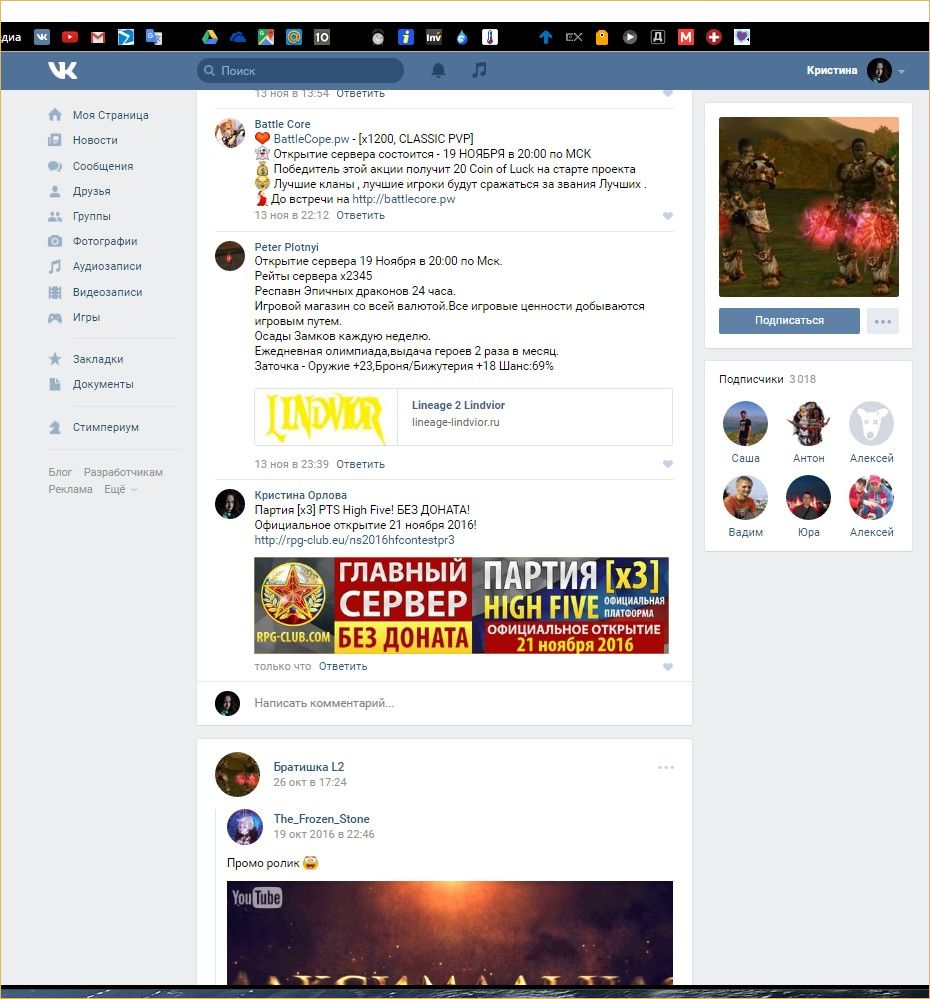Open the group avatar image
The height and width of the screenshot is (999, 930).
click(809, 207)
